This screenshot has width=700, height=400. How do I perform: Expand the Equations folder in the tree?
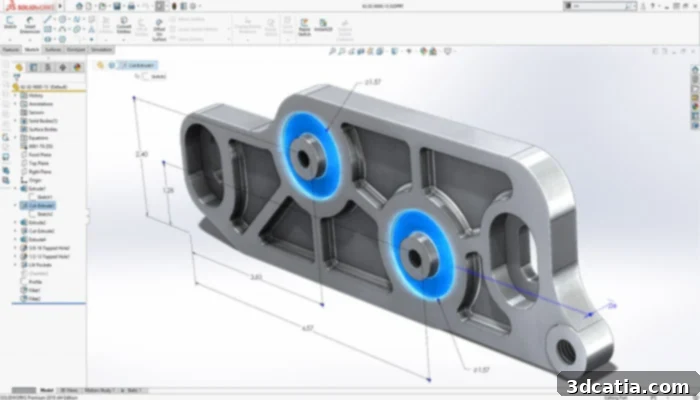16,138
